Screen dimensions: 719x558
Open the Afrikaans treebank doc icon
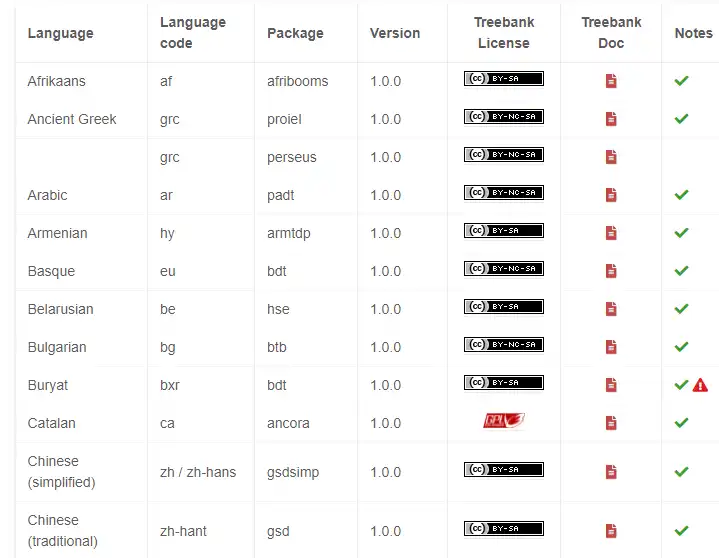[611, 81]
